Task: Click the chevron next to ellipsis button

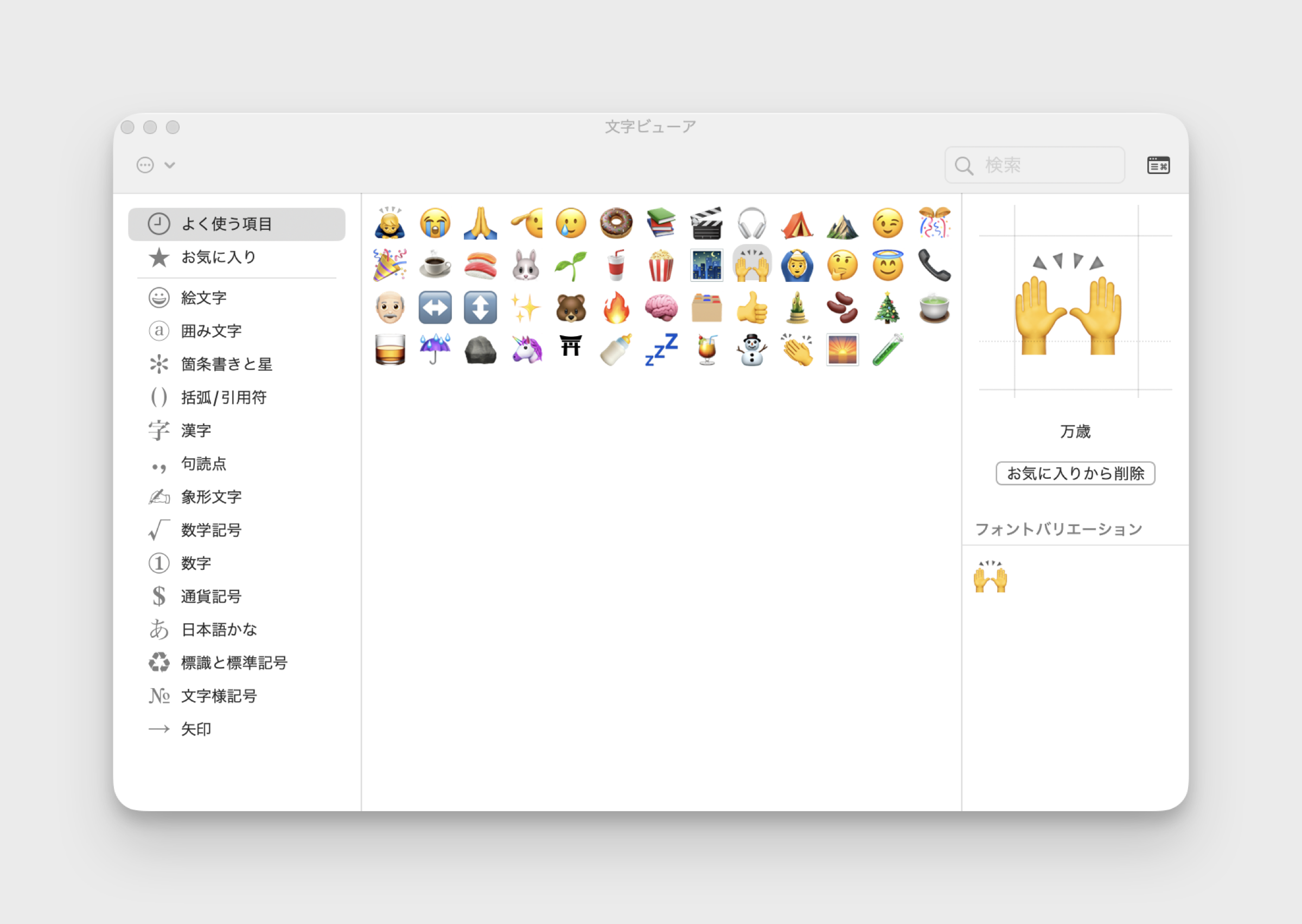Action: (x=170, y=165)
